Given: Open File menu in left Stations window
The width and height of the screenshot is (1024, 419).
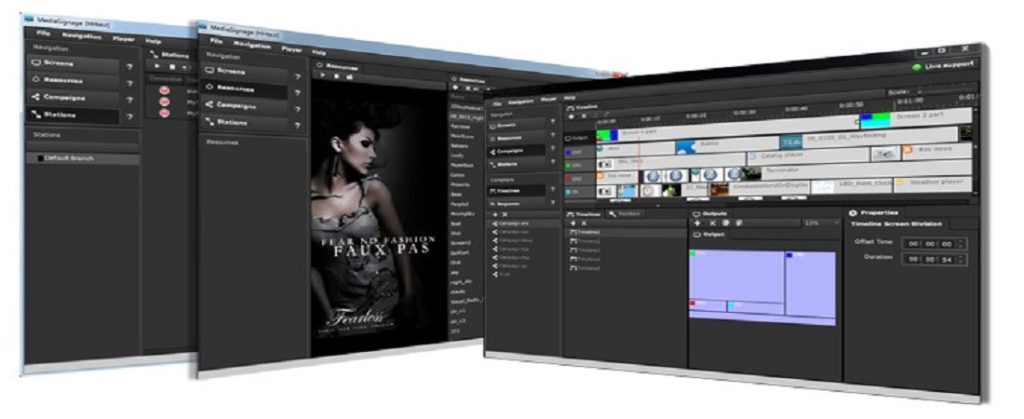Looking at the screenshot, I should point(43,33).
